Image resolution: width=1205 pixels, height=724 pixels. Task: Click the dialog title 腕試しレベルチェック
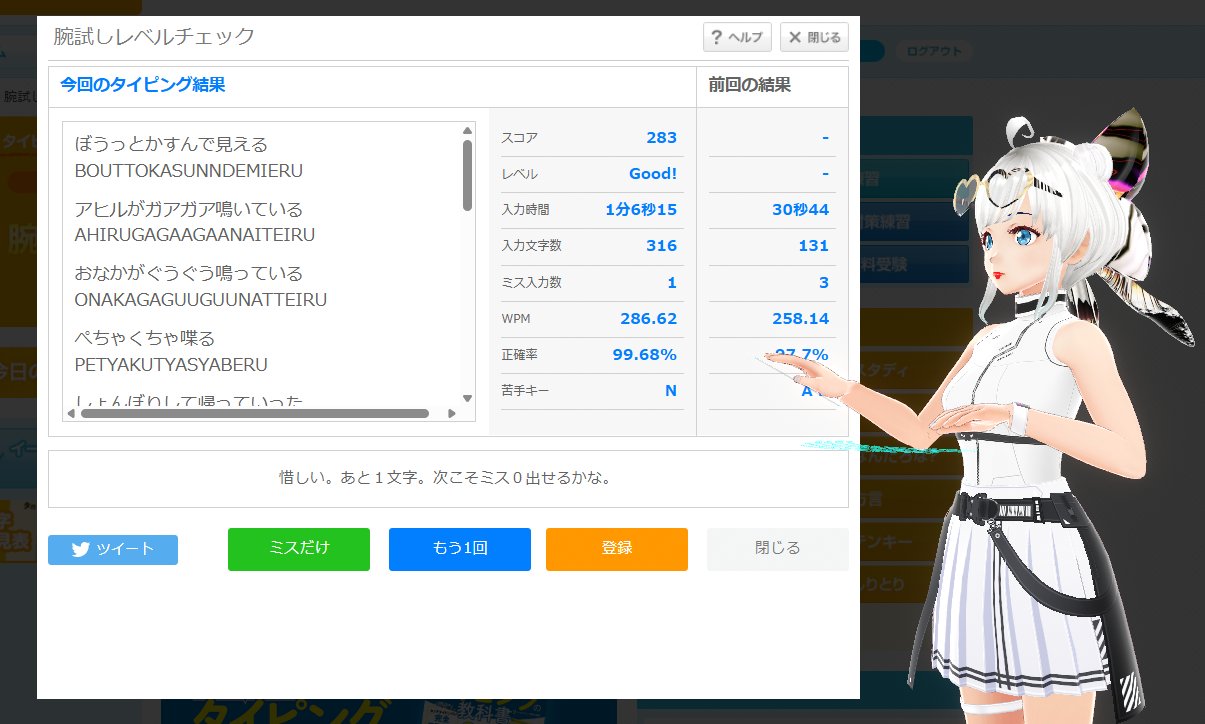(154, 37)
